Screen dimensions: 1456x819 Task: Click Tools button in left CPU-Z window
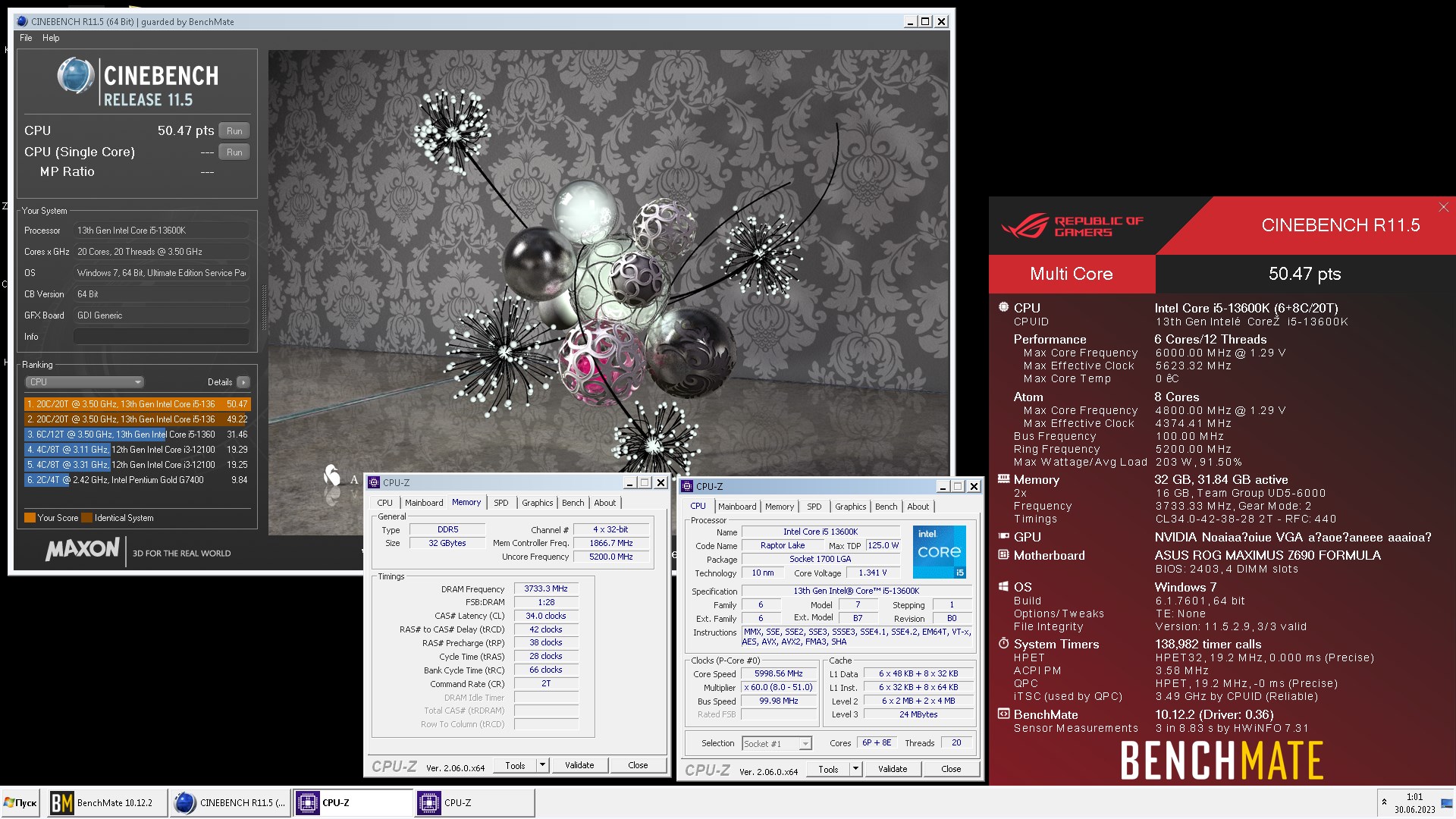click(515, 766)
